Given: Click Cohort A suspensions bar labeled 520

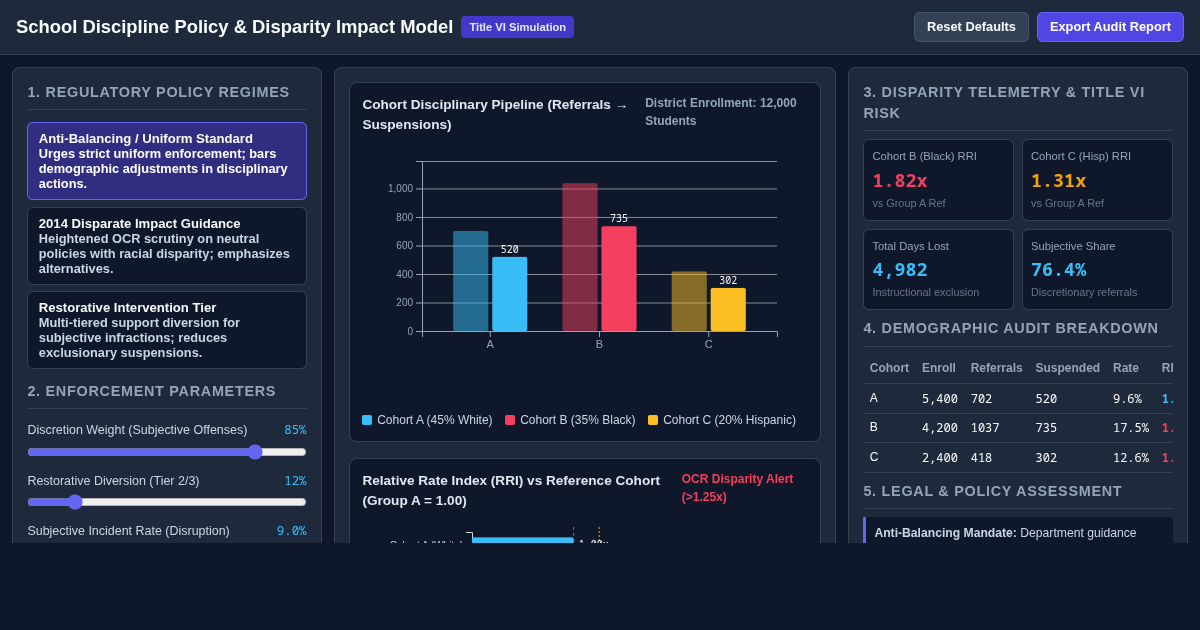Looking at the screenshot, I should click(509, 294).
